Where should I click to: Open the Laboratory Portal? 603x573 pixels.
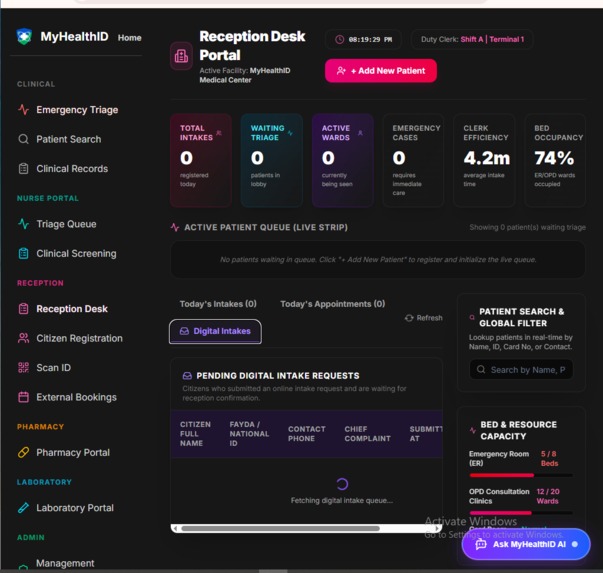(75, 508)
